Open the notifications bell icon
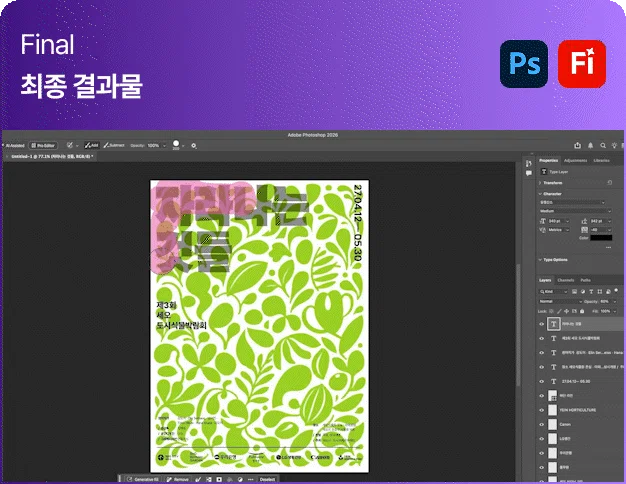This screenshot has height=484, width=626. [x=590, y=146]
